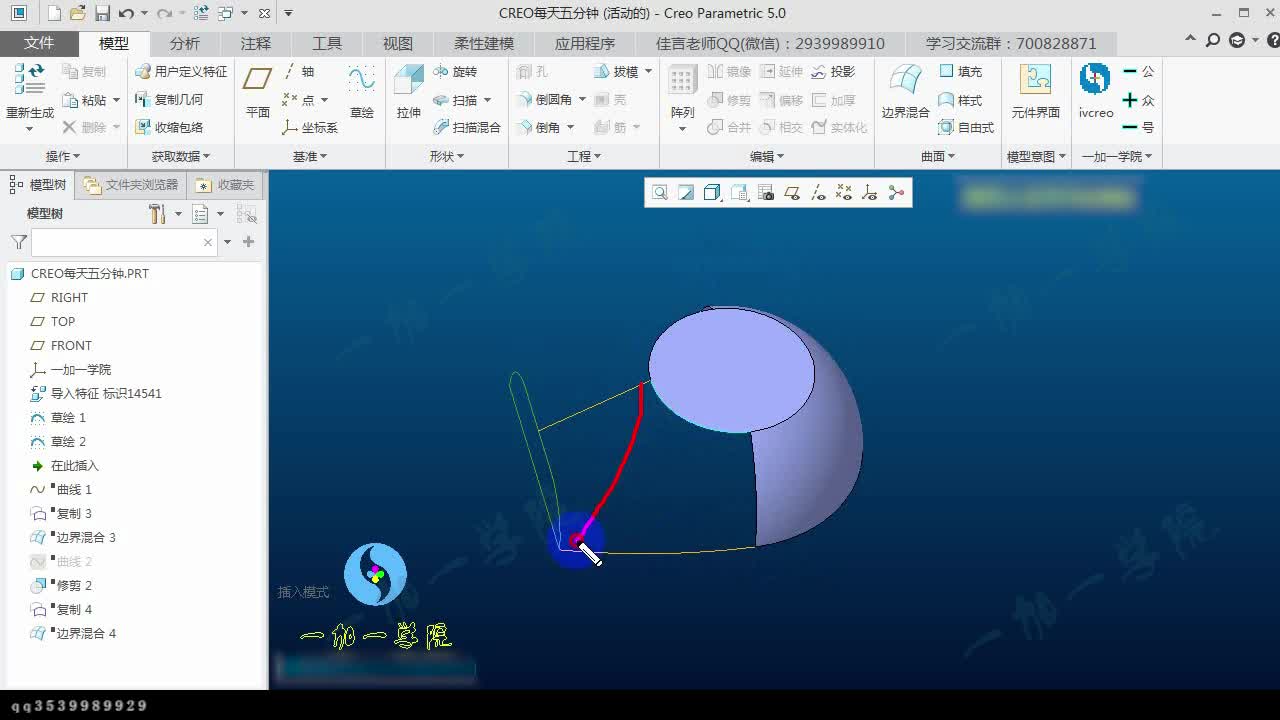Switch to the Analysis (分析) ribbon tab
The width and height of the screenshot is (1280, 720).
185,43
